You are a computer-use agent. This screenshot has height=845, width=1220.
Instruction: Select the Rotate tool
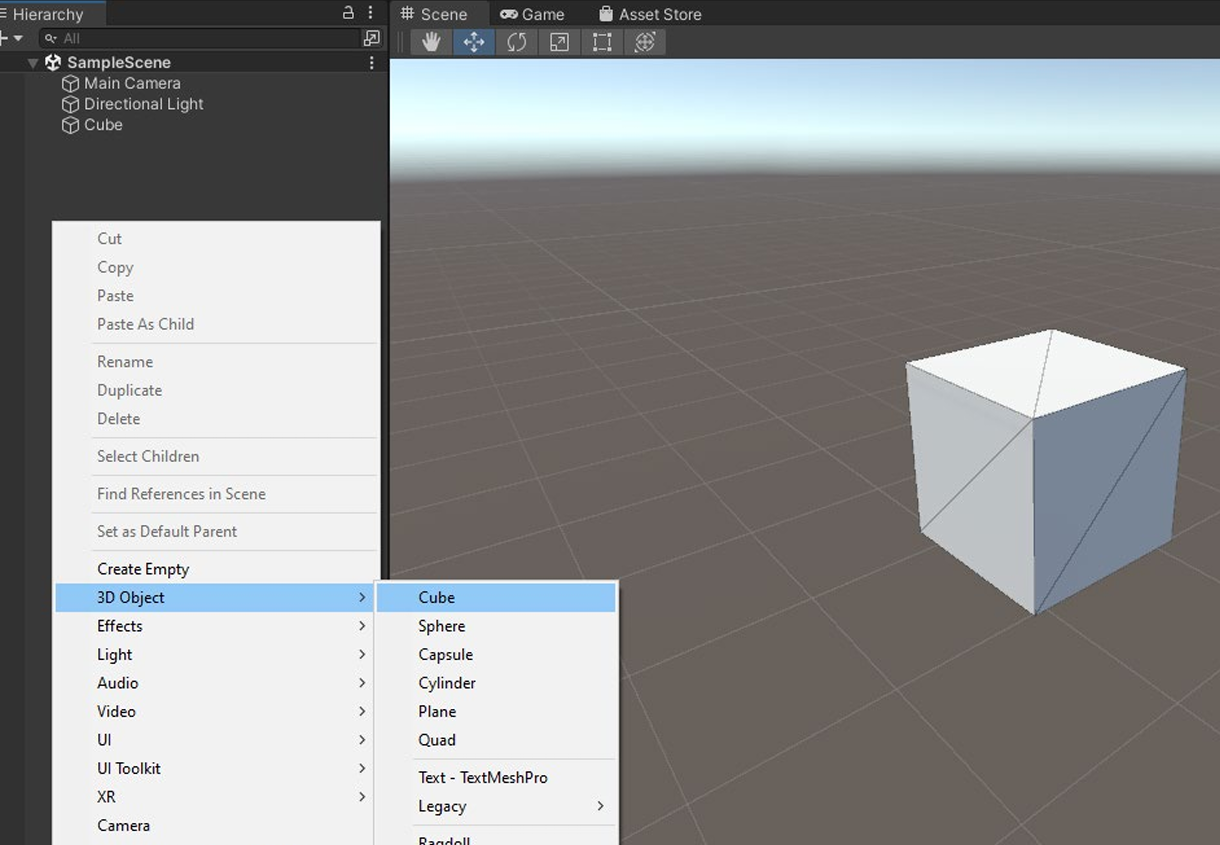[x=517, y=42]
